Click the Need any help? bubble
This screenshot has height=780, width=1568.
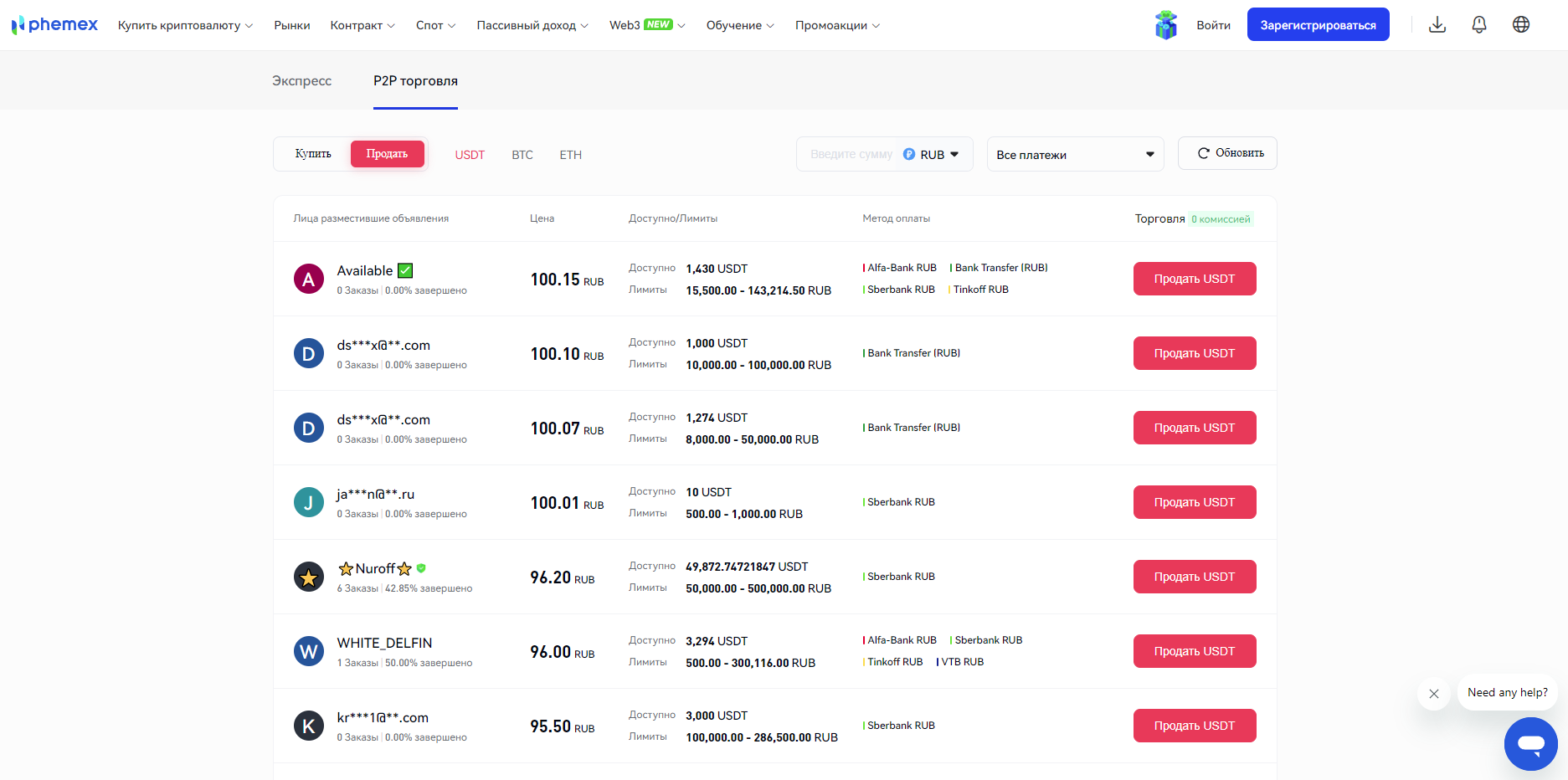pyautogui.click(x=1507, y=693)
